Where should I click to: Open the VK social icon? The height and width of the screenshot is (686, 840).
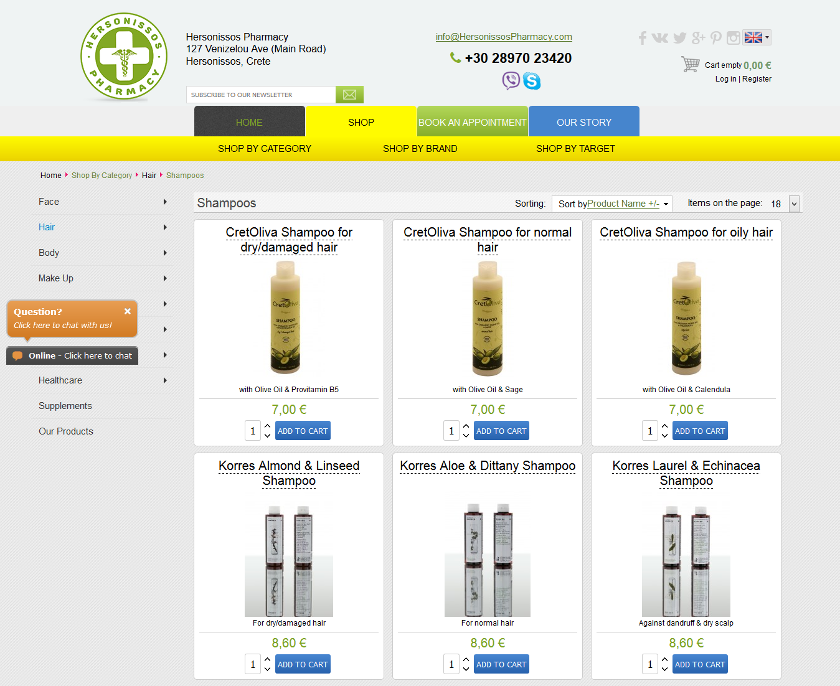coord(659,37)
